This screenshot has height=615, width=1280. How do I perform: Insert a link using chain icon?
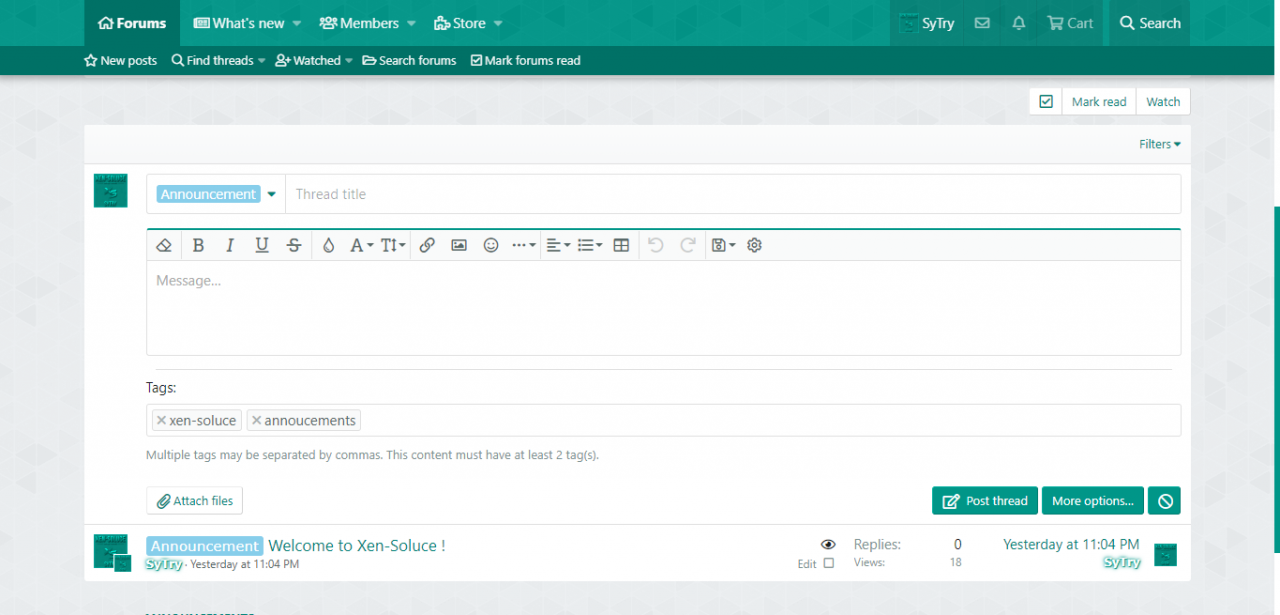coord(427,245)
